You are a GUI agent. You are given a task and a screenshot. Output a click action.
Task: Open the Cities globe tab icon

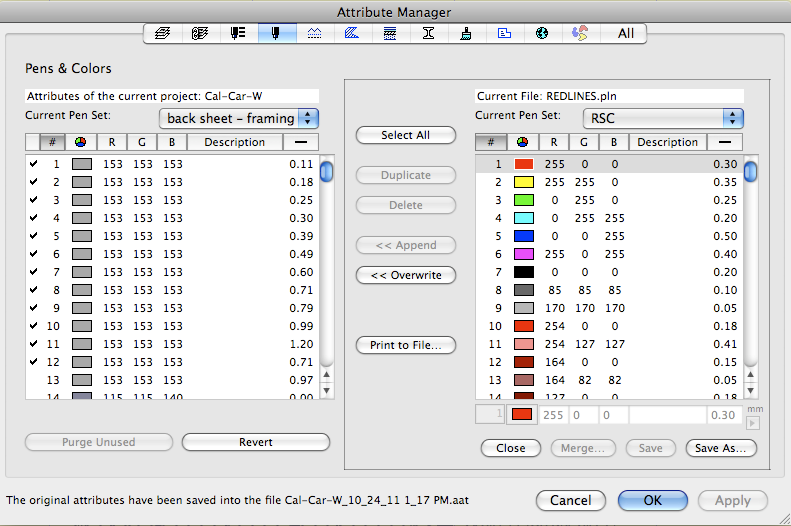pyautogui.click(x=542, y=33)
